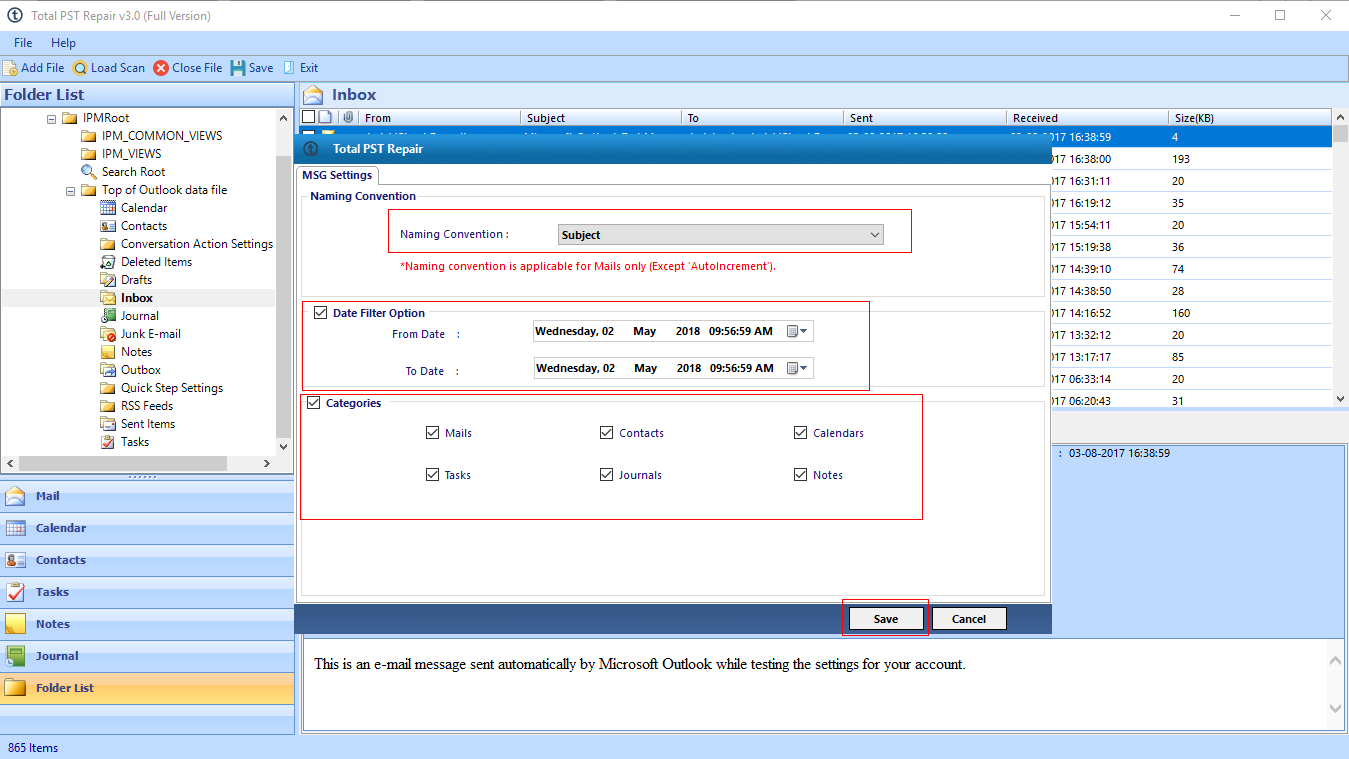Select IPM_COMMON_VIEWS folder
1349x759 pixels.
(x=162, y=136)
